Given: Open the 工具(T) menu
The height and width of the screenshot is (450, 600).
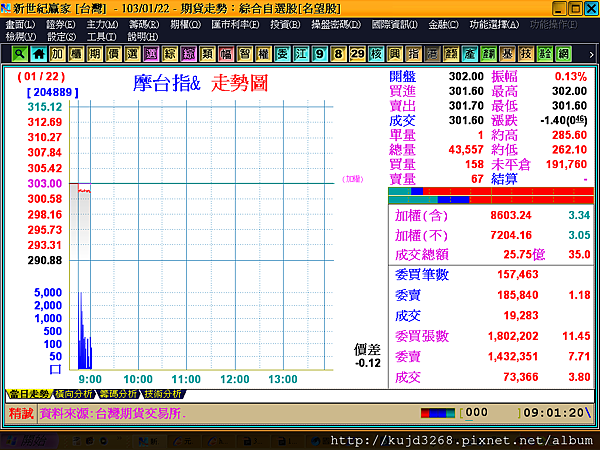Looking at the screenshot, I should pyautogui.click(x=101, y=37).
